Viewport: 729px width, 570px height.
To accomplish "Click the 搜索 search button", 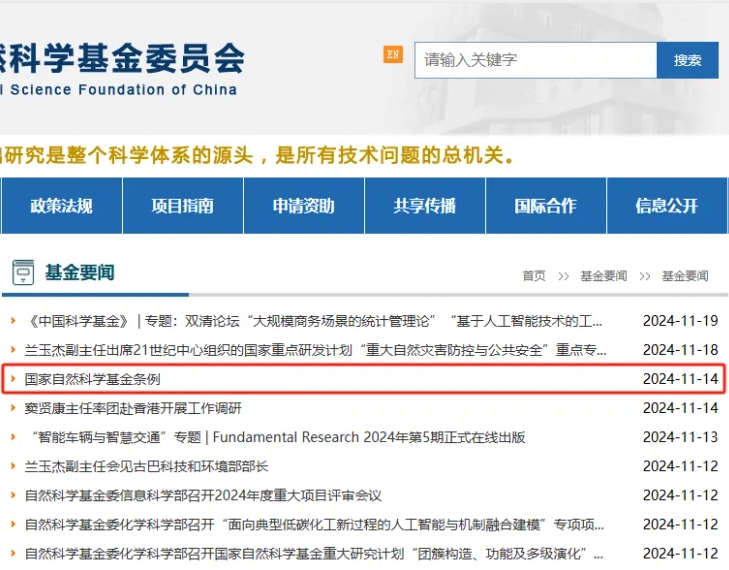I will point(687,60).
